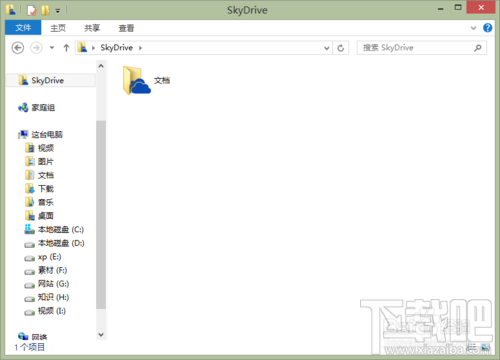Image resolution: width=500 pixels, height=360 pixels.
Task: Click the Properties quick access icon
Action: 32,10
